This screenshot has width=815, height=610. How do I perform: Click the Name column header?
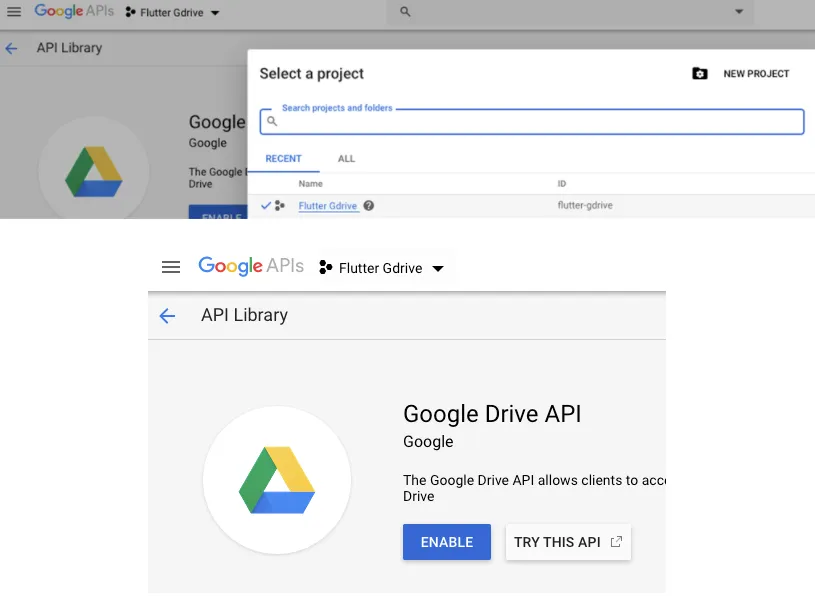pyautogui.click(x=310, y=183)
